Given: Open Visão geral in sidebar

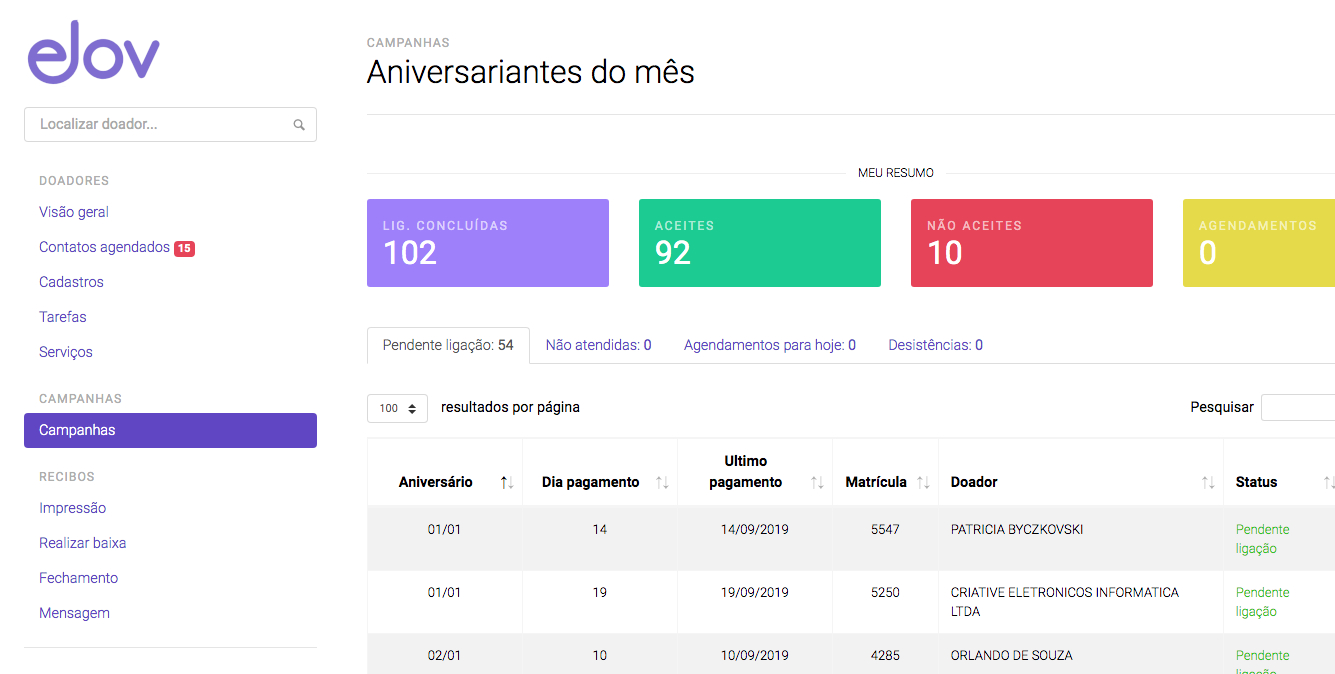Looking at the screenshot, I should point(74,212).
